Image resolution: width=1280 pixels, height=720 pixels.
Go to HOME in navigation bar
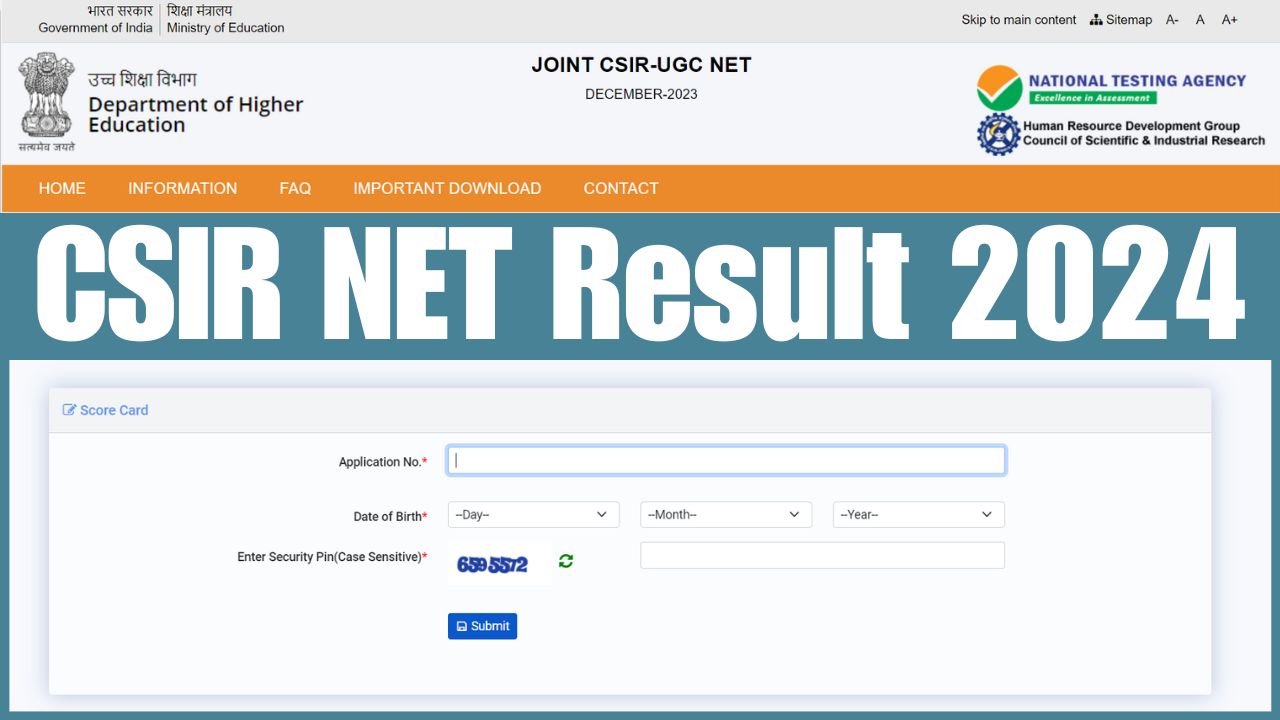[62, 188]
